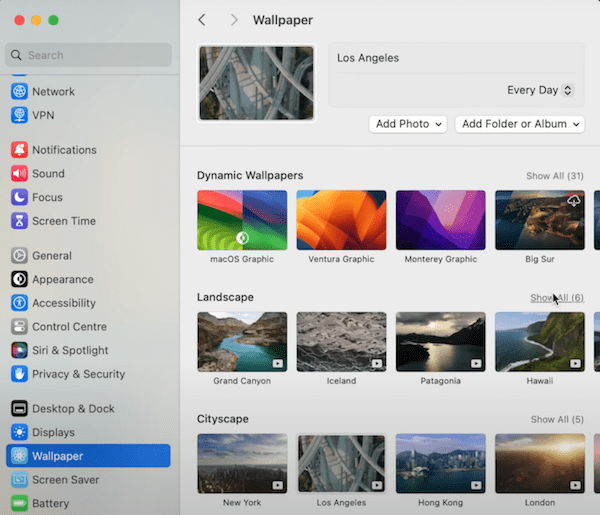This screenshot has width=600, height=515.
Task: Click the Sound speaker icon
Action: [x=19, y=173]
